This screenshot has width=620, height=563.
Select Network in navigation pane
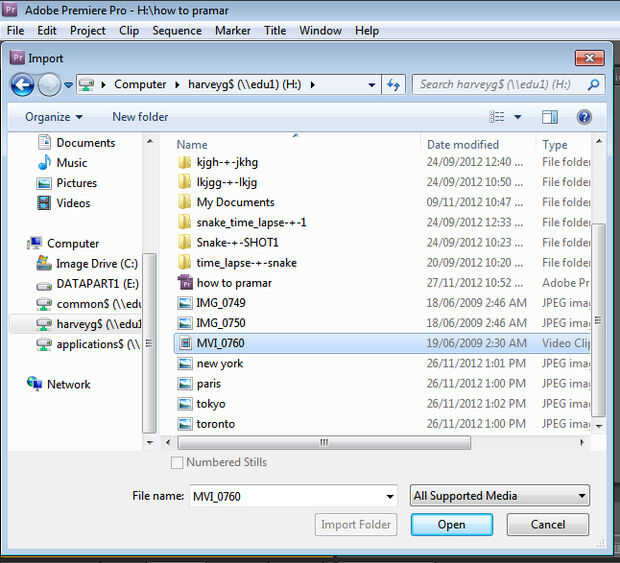(x=59, y=384)
